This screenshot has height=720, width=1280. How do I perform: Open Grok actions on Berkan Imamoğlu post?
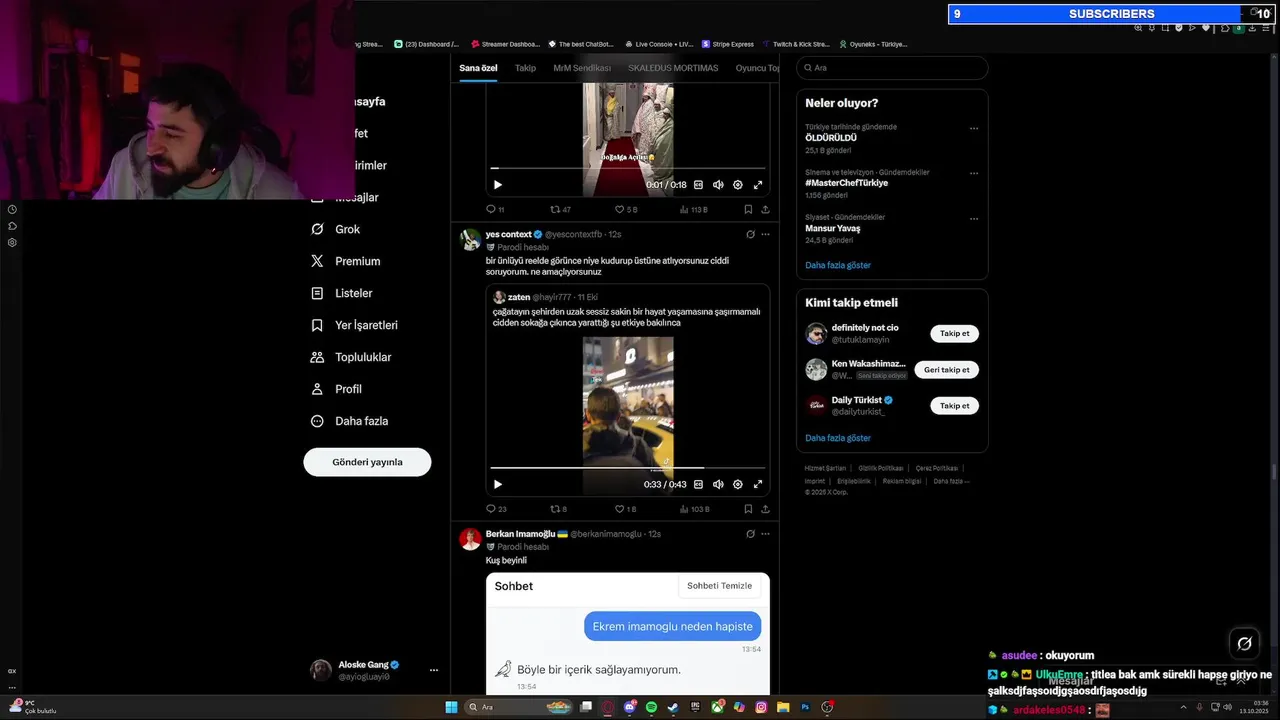click(750, 534)
